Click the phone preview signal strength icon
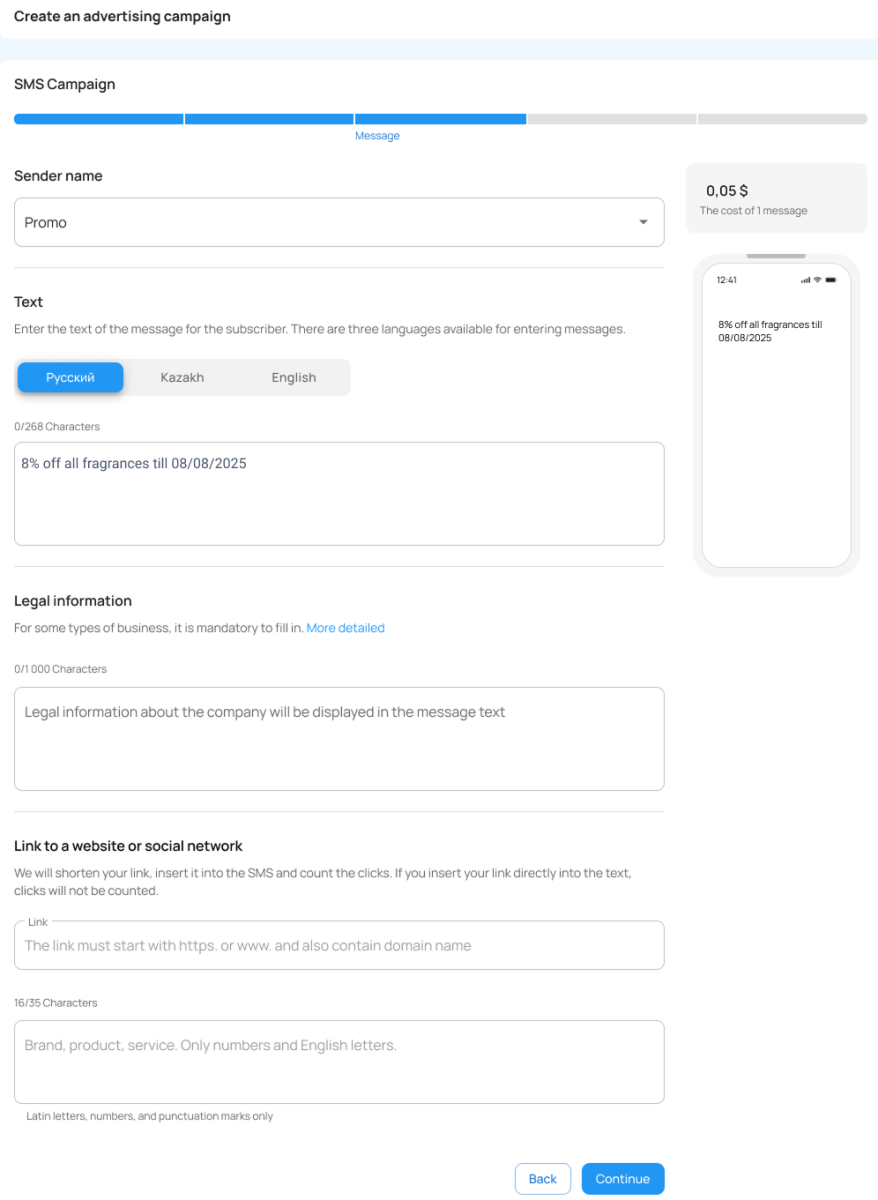 point(805,280)
